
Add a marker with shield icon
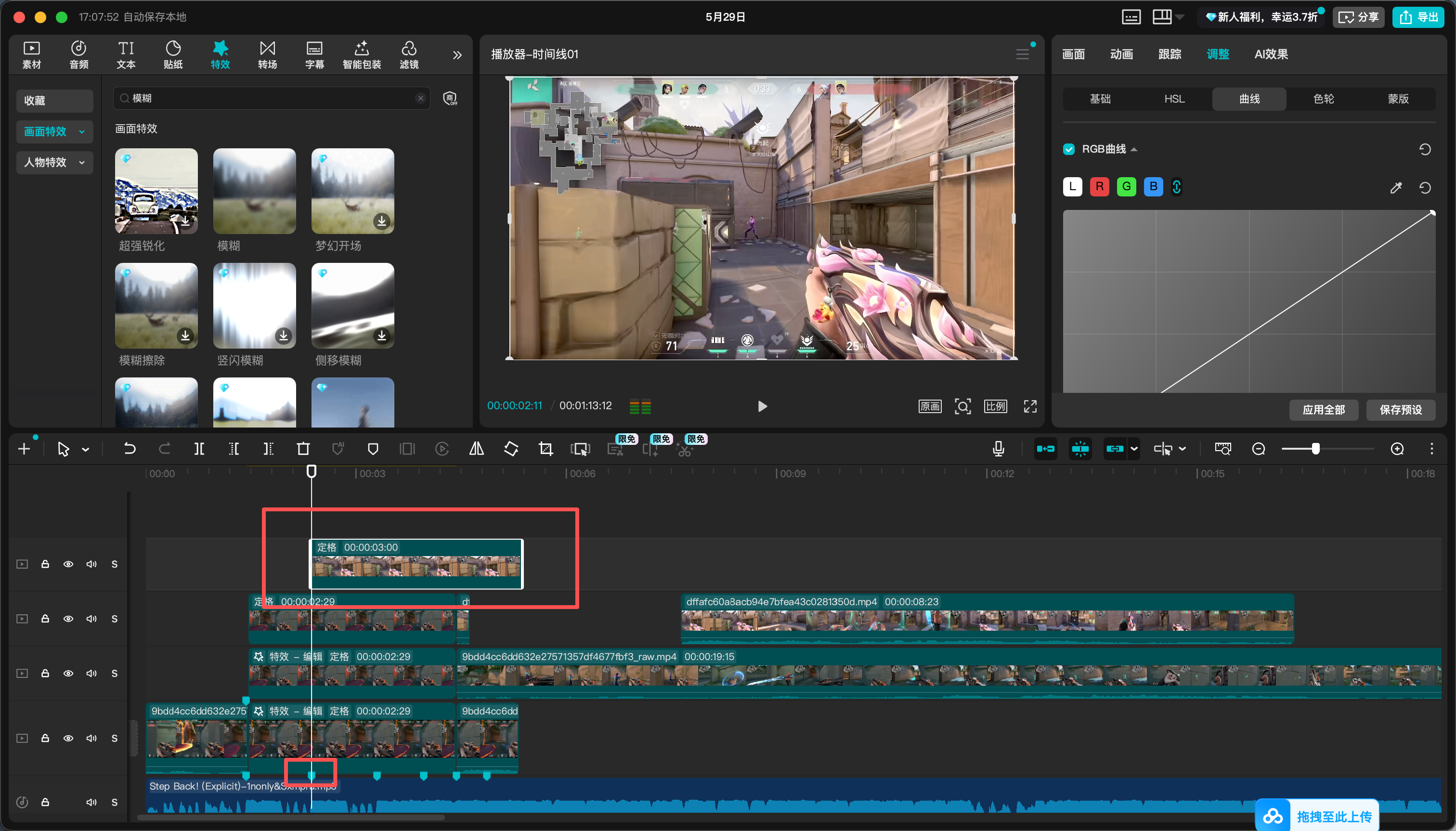(373, 449)
